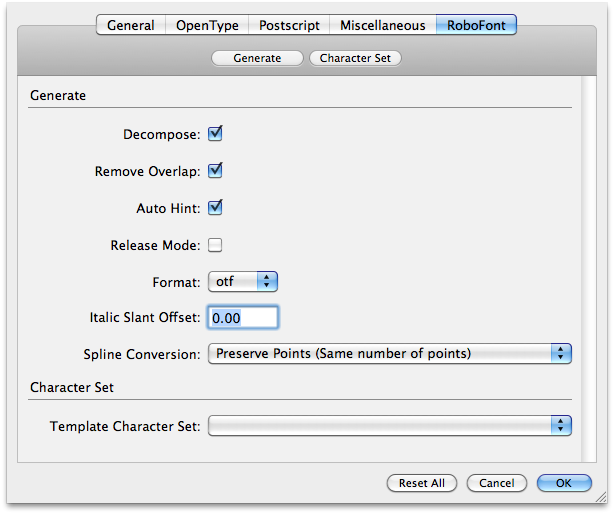Enable the Release Mode checkbox

[x=215, y=245]
